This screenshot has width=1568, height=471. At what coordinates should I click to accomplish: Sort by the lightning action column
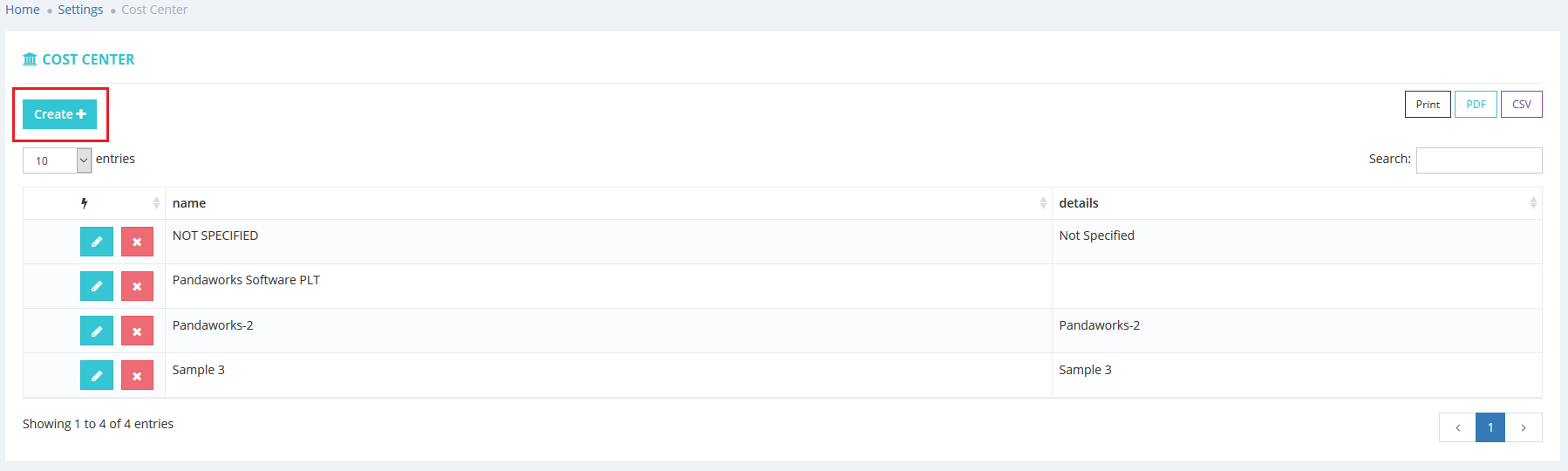click(x=94, y=203)
